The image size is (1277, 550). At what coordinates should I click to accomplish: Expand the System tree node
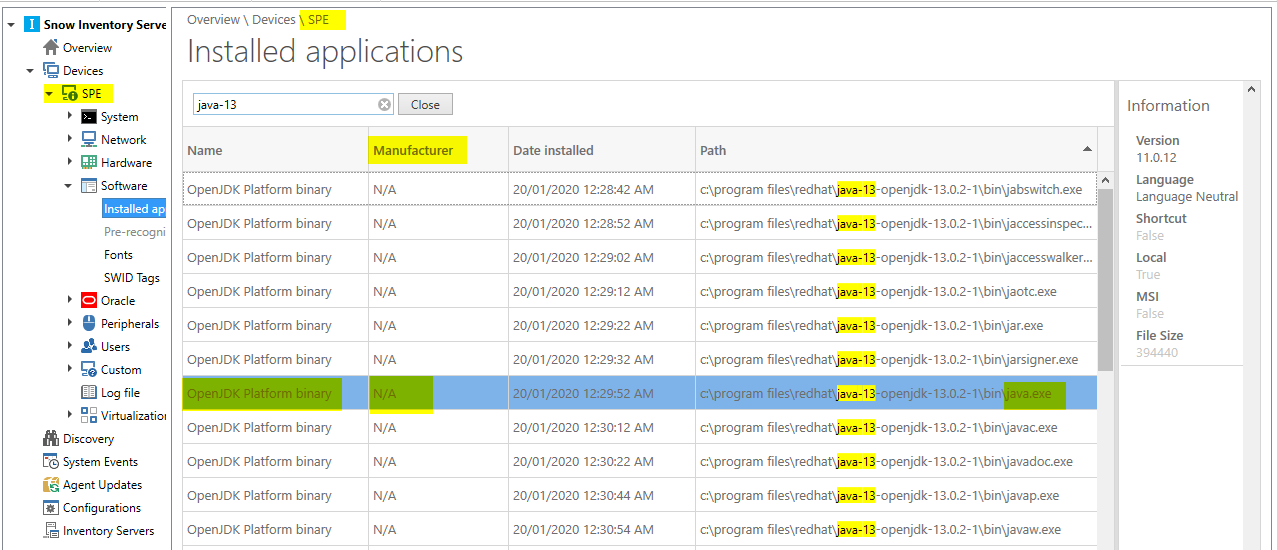coord(69,116)
